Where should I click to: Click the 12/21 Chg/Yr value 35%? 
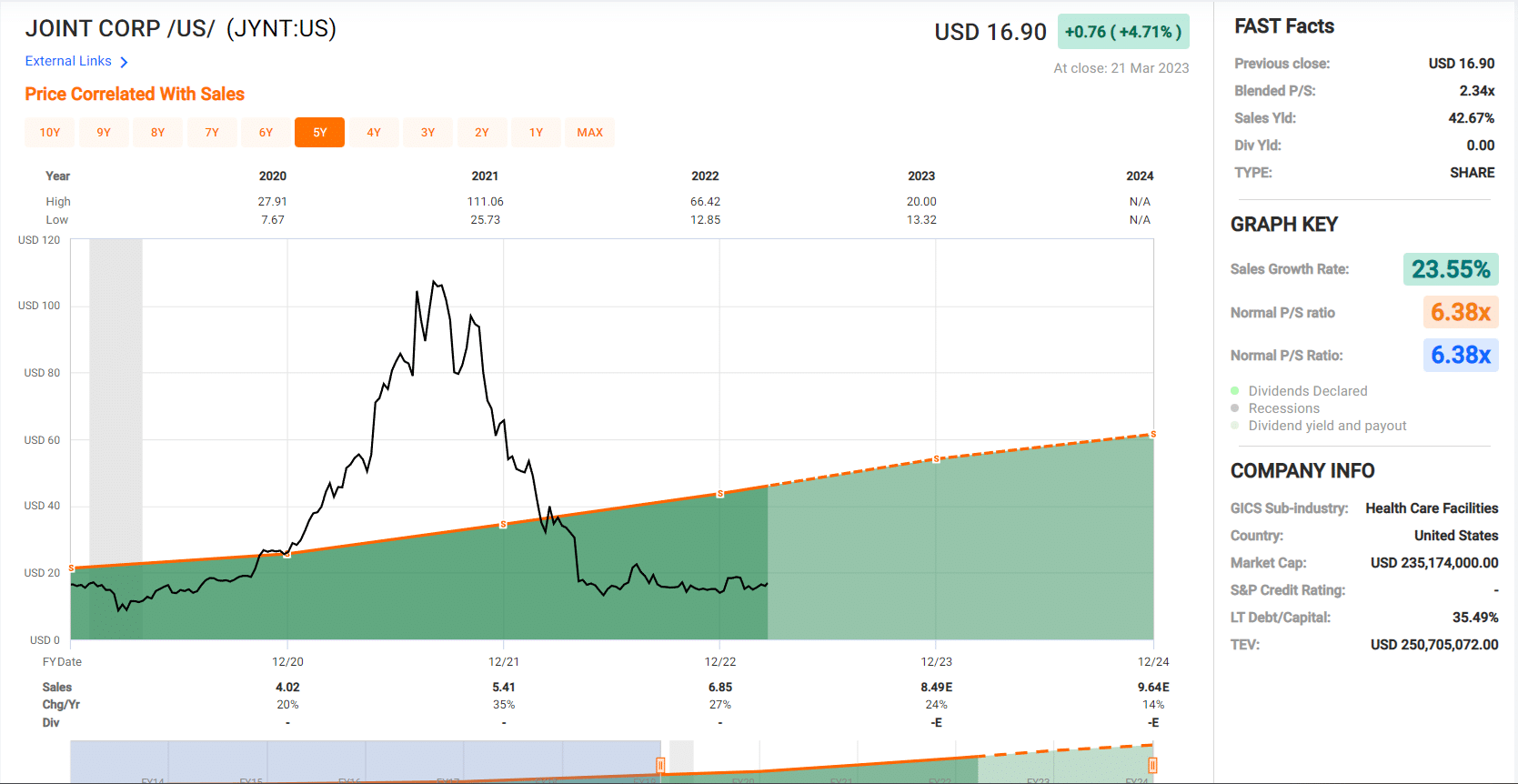(504, 705)
